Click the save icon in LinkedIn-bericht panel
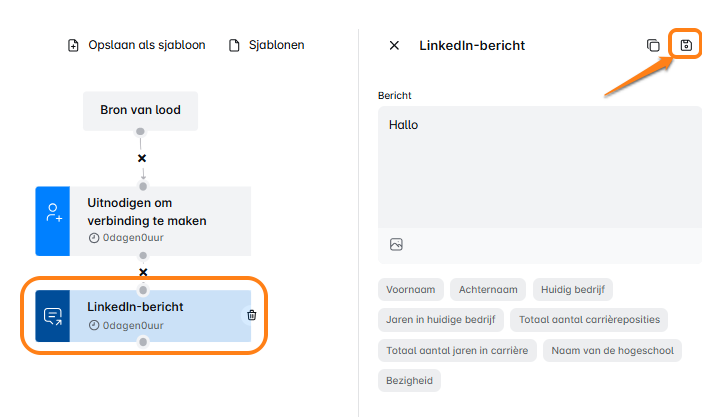702x417 pixels. [685, 45]
